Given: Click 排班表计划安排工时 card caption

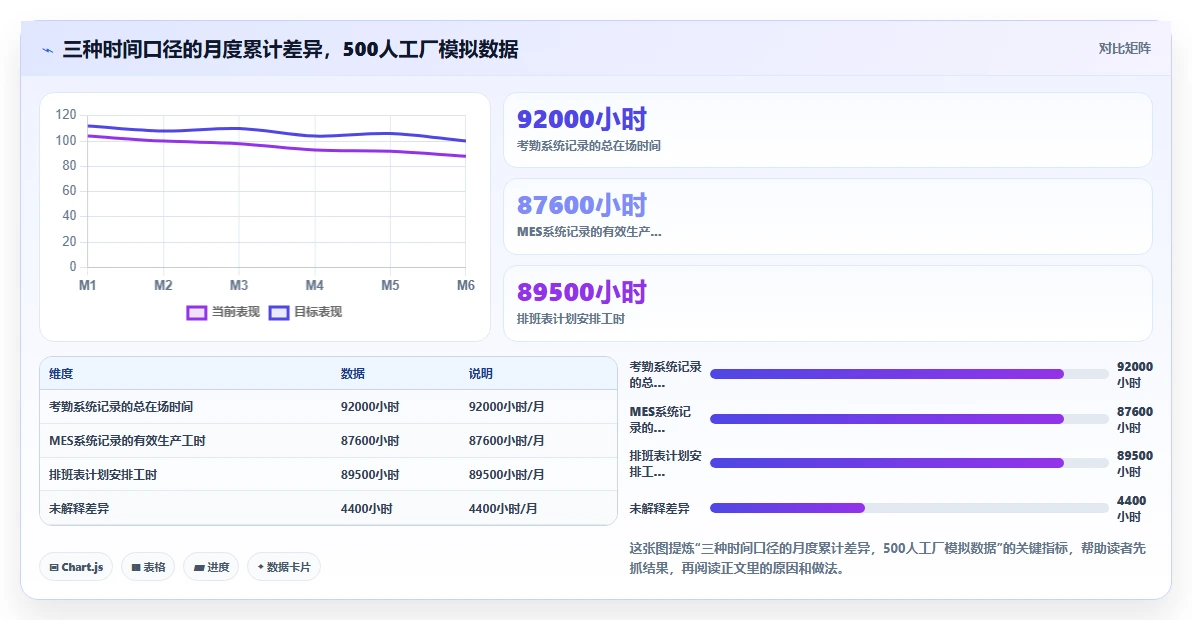Looking at the screenshot, I should coord(571,319).
